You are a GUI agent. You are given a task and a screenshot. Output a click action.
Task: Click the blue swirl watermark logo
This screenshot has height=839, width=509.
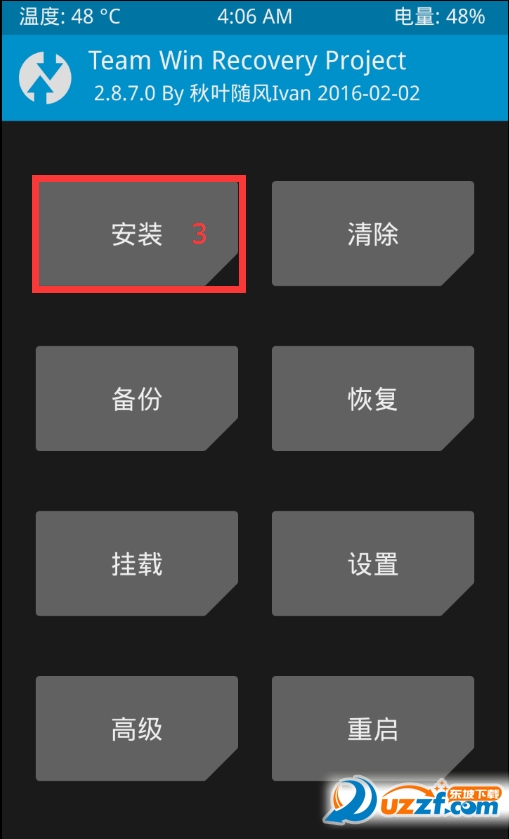tap(350, 803)
